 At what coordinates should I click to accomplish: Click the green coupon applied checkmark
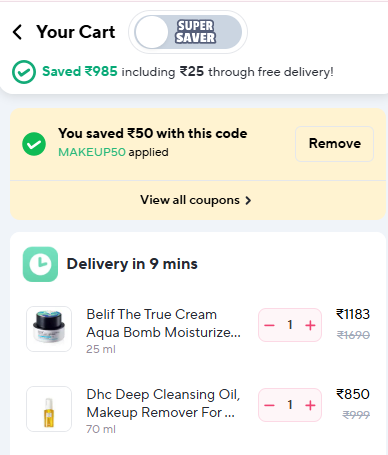pyautogui.click(x=34, y=144)
